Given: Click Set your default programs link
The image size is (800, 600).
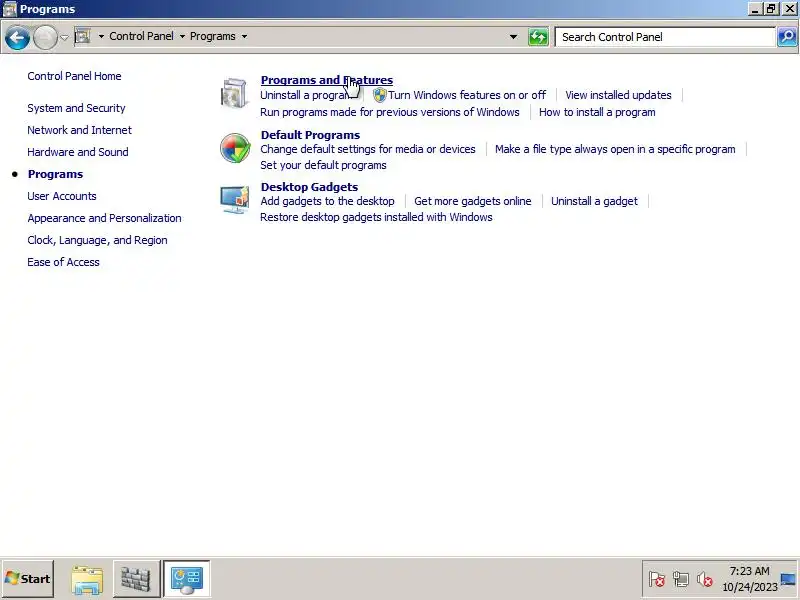Looking at the screenshot, I should pyautogui.click(x=323, y=165).
